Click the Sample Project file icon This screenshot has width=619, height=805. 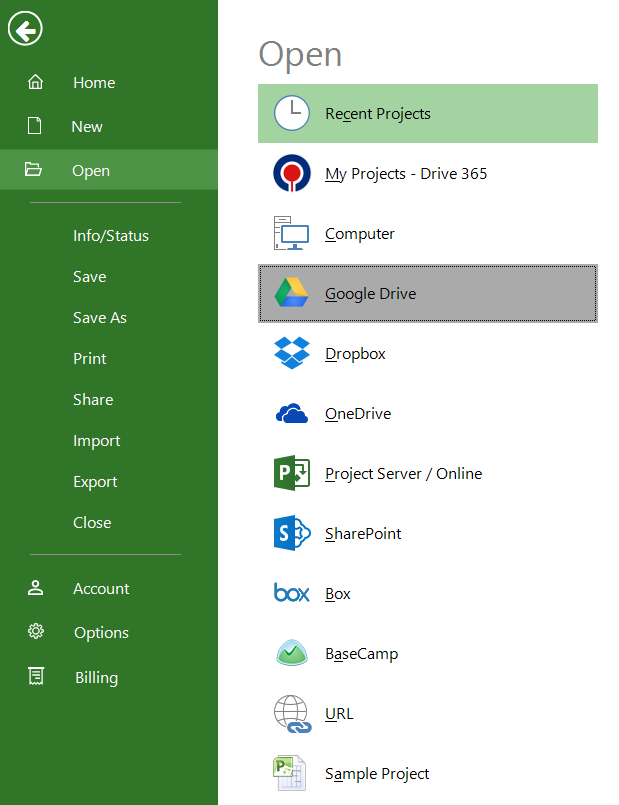pyautogui.click(x=289, y=773)
